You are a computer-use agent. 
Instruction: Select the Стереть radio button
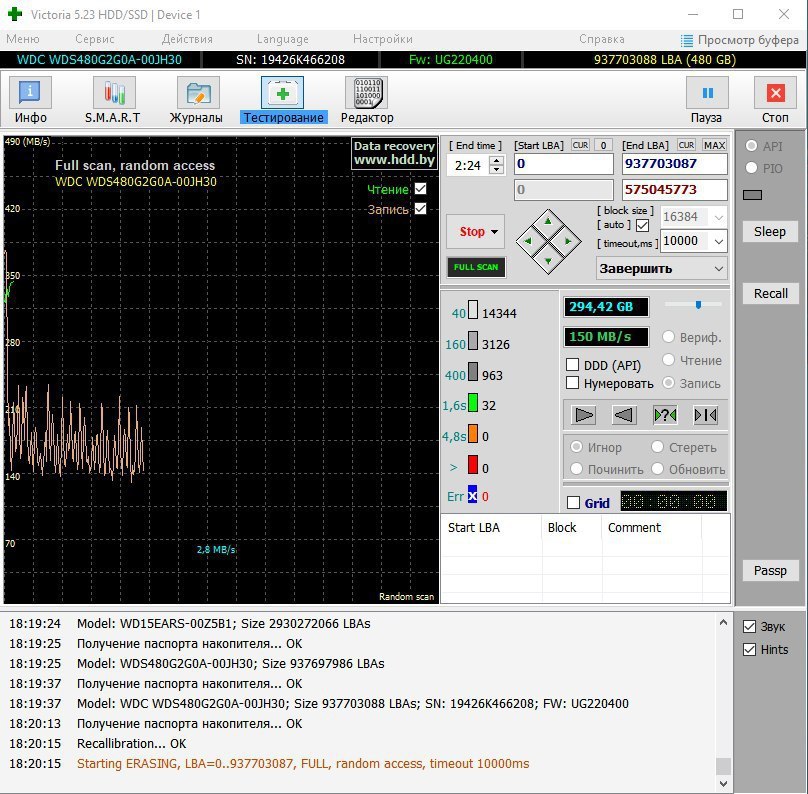(657, 447)
